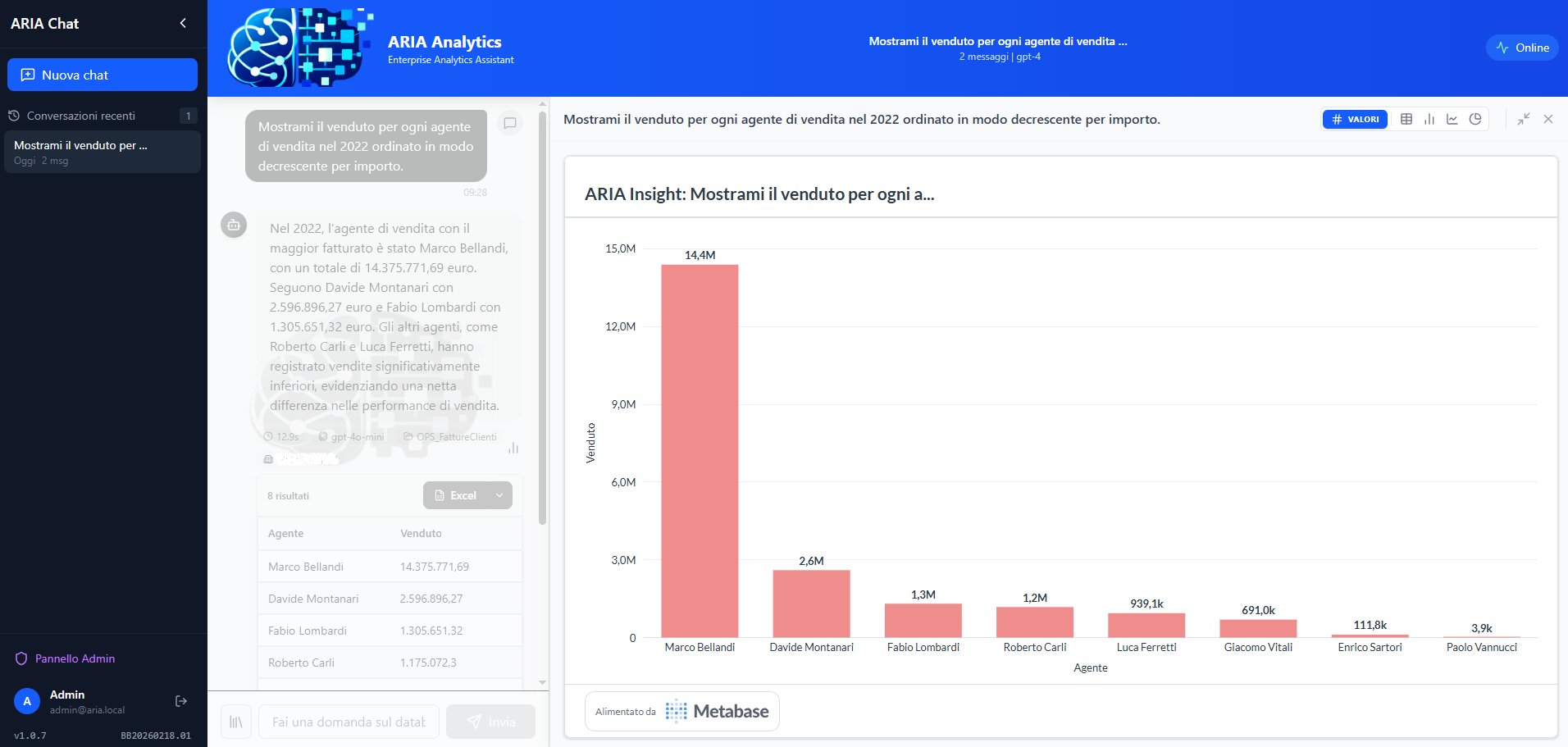Click the chat panel scrollbar down arrow
1568x747 pixels.
click(542, 682)
